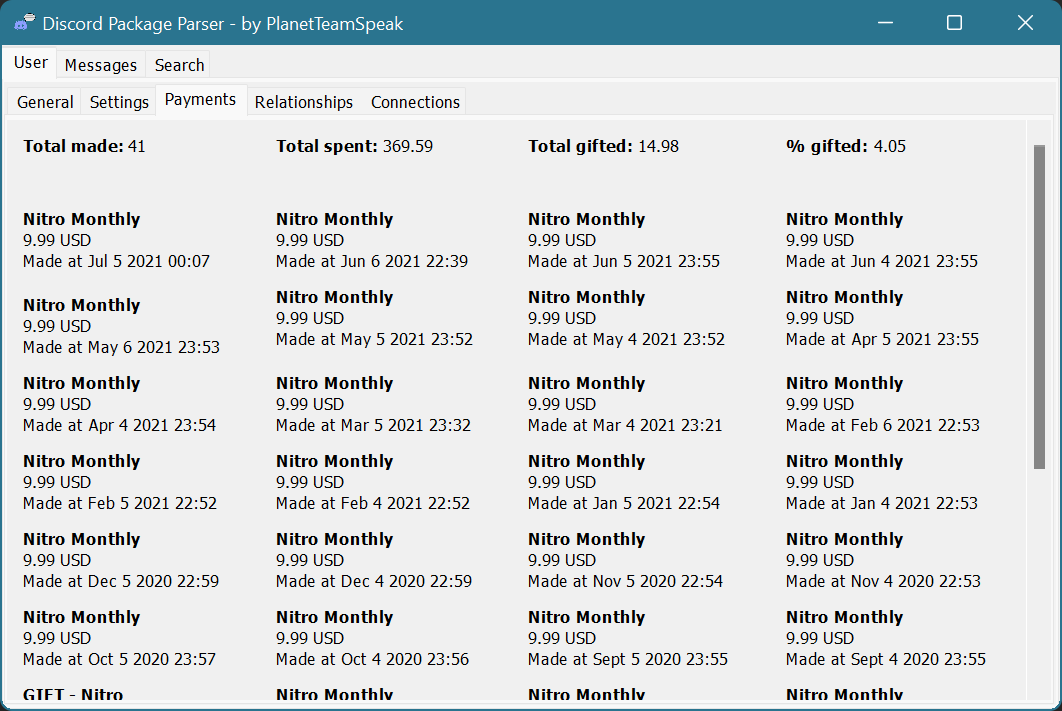Viewport: 1062px width, 711px height.
Task: Click Nitro Monthly heading above Dec 4 2020
Action: [335, 539]
